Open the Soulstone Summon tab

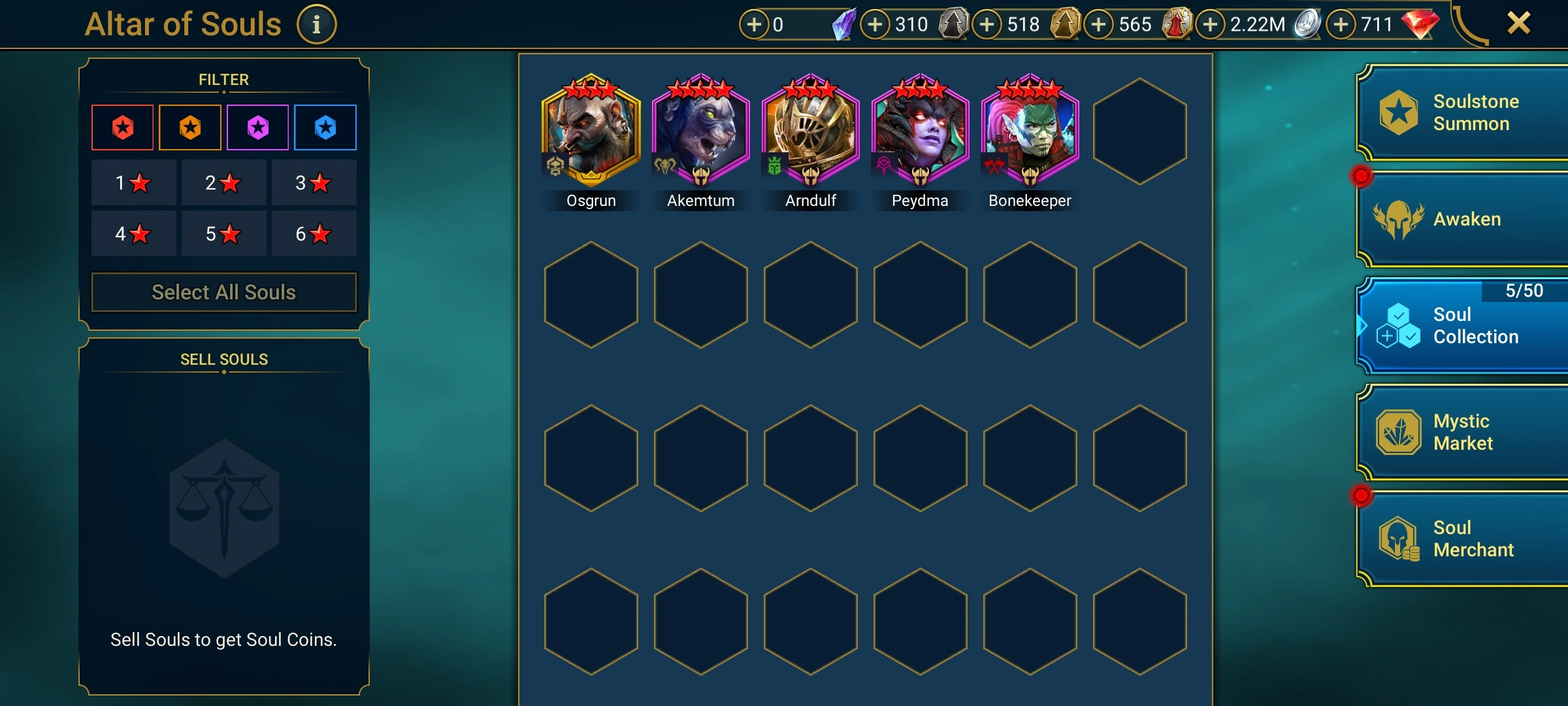[1463, 112]
